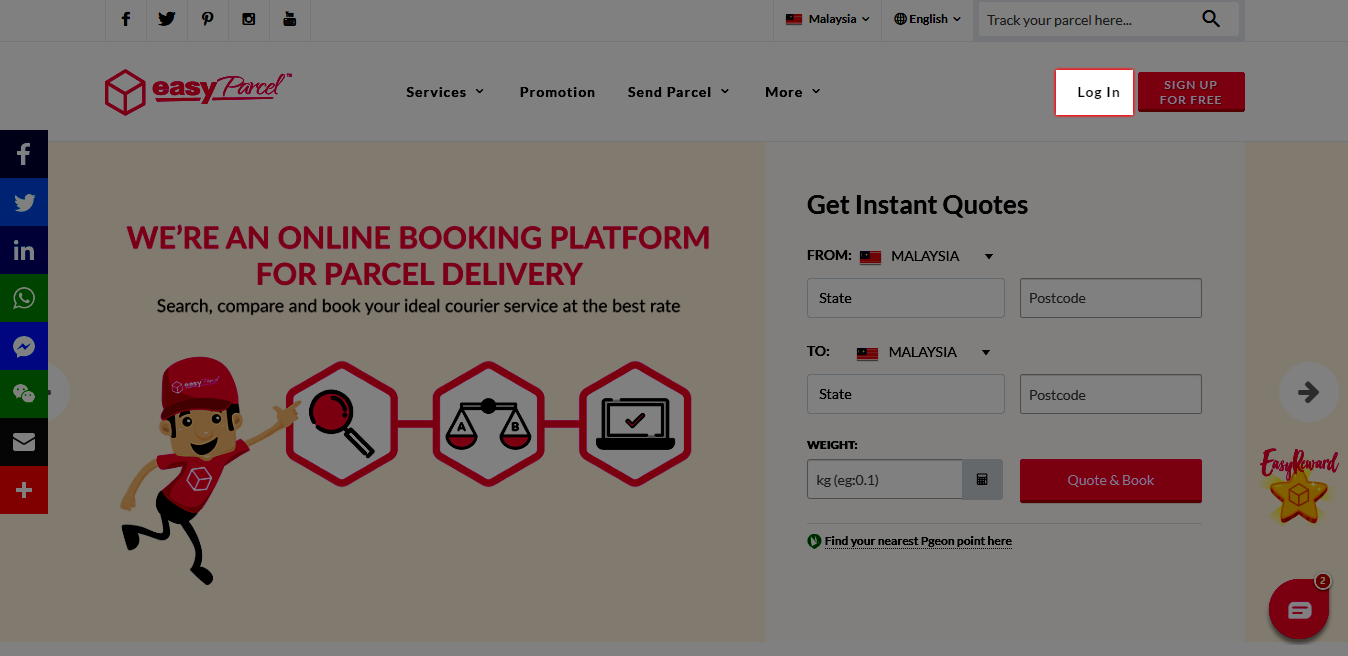The height and width of the screenshot is (656, 1348).
Task: Click the 'Get Instant Quotes' heading
Action: (917, 205)
